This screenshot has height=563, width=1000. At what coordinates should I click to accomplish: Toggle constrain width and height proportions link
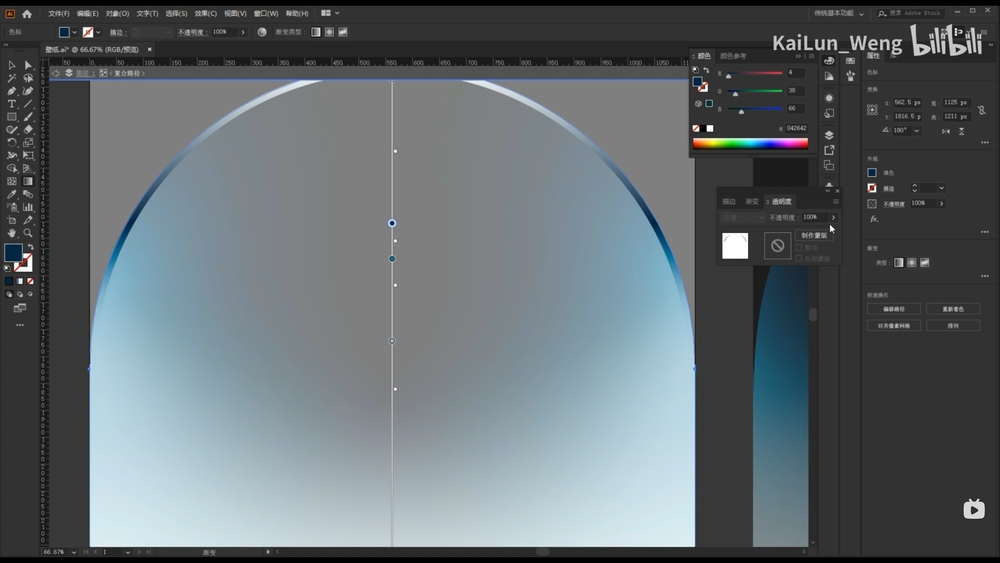(x=982, y=110)
